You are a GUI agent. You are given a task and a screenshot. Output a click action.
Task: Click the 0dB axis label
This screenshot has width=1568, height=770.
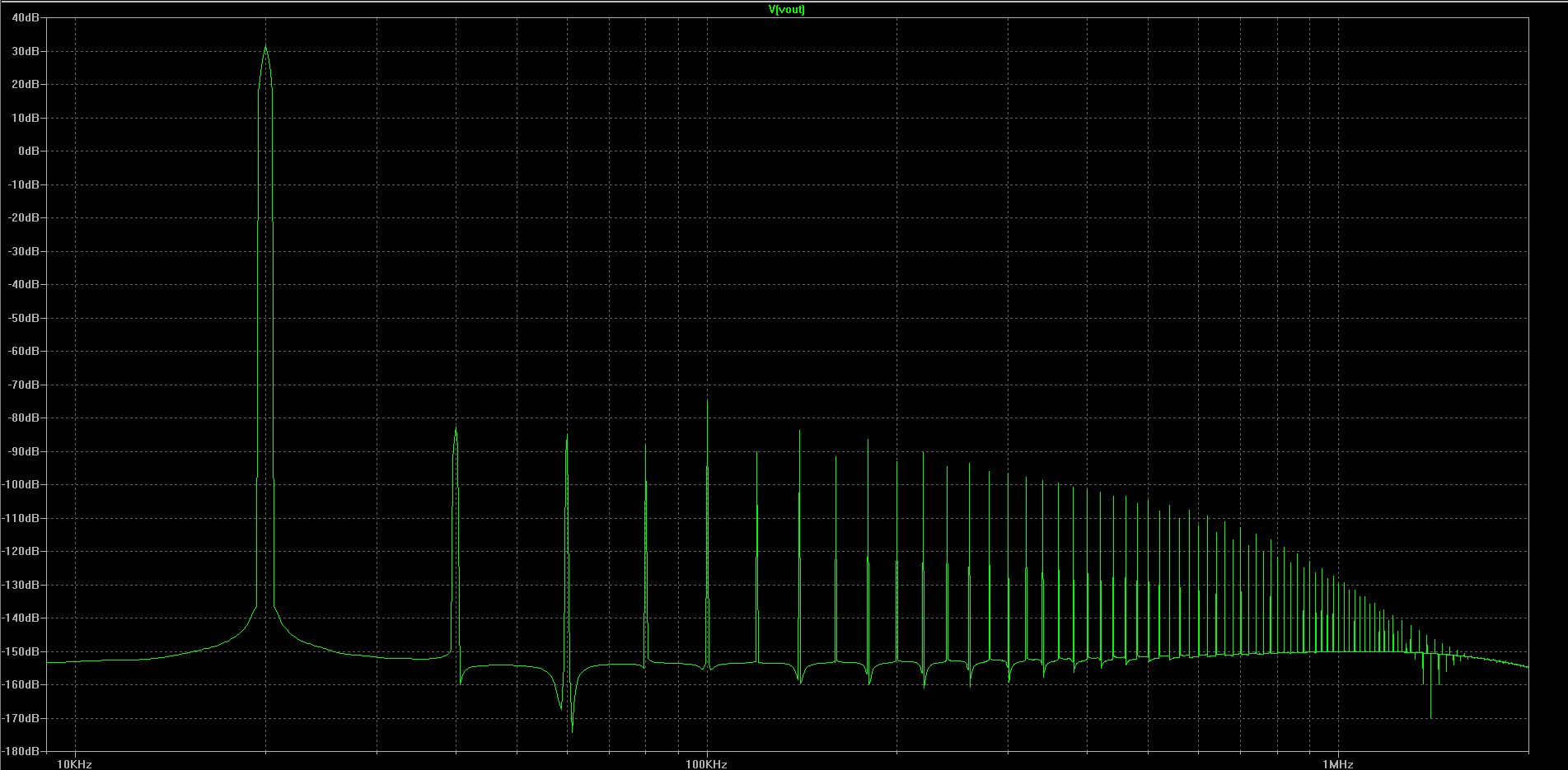[29, 151]
